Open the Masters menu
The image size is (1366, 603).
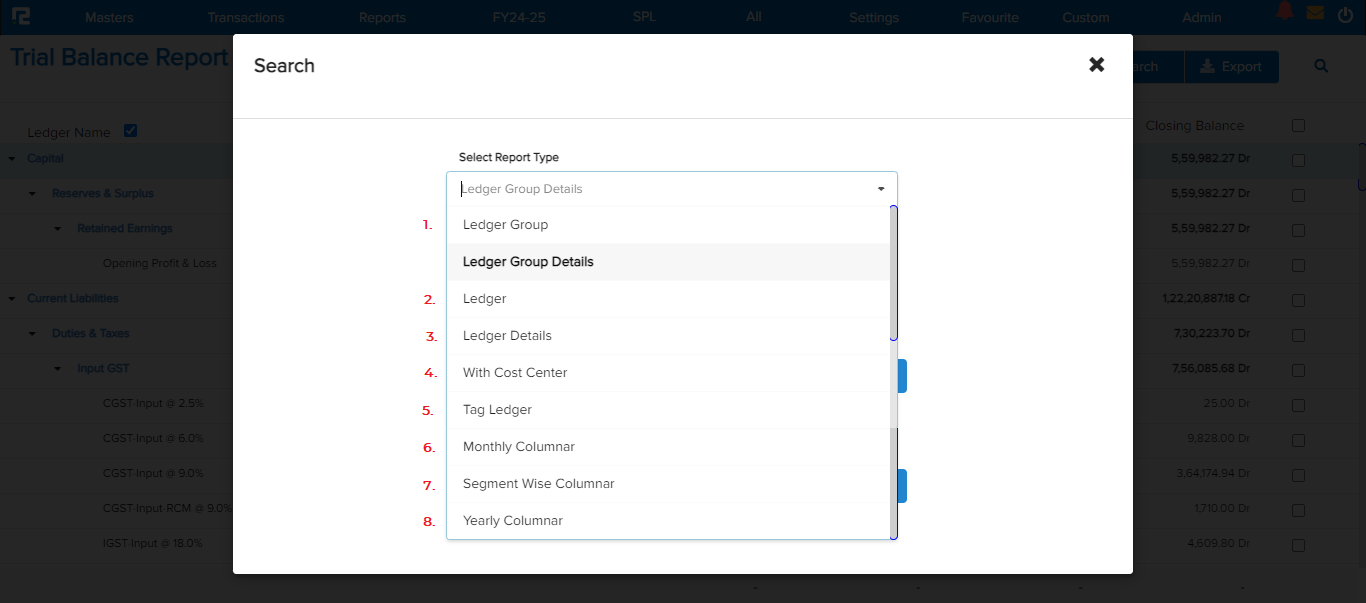click(109, 17)
